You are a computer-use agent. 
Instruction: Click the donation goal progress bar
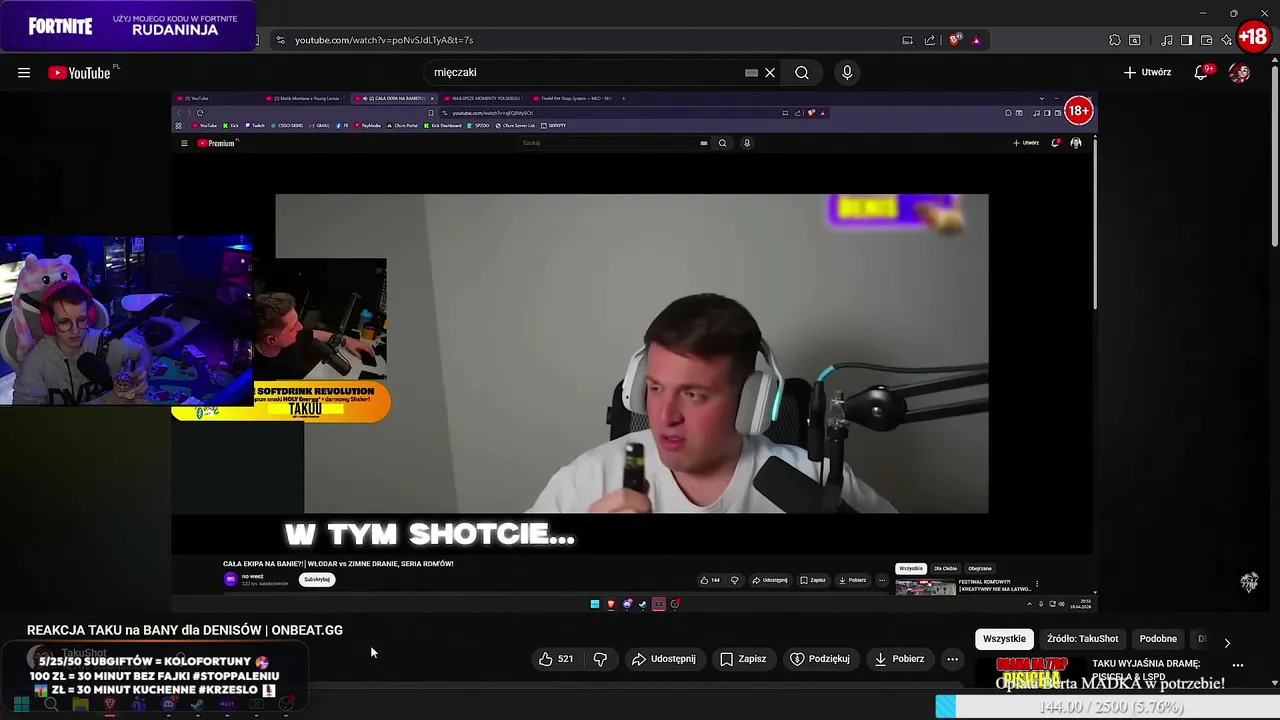(x=1108, y=707)
